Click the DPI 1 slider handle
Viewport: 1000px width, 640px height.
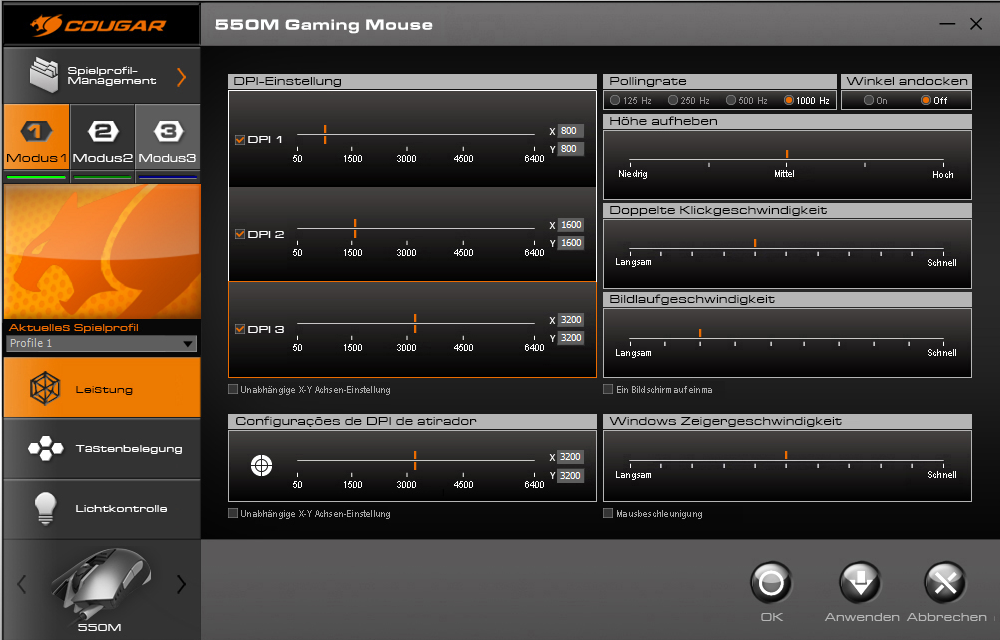click(325, 134)
